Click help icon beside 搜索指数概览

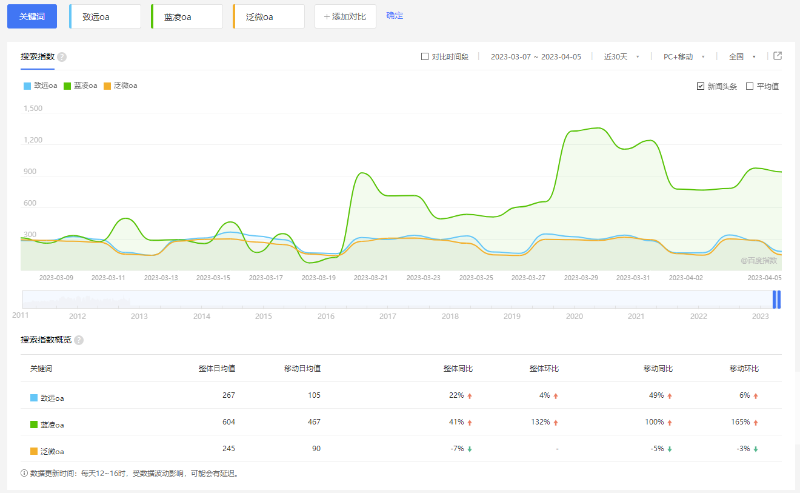pyautogui.click(x=78, y=340)
